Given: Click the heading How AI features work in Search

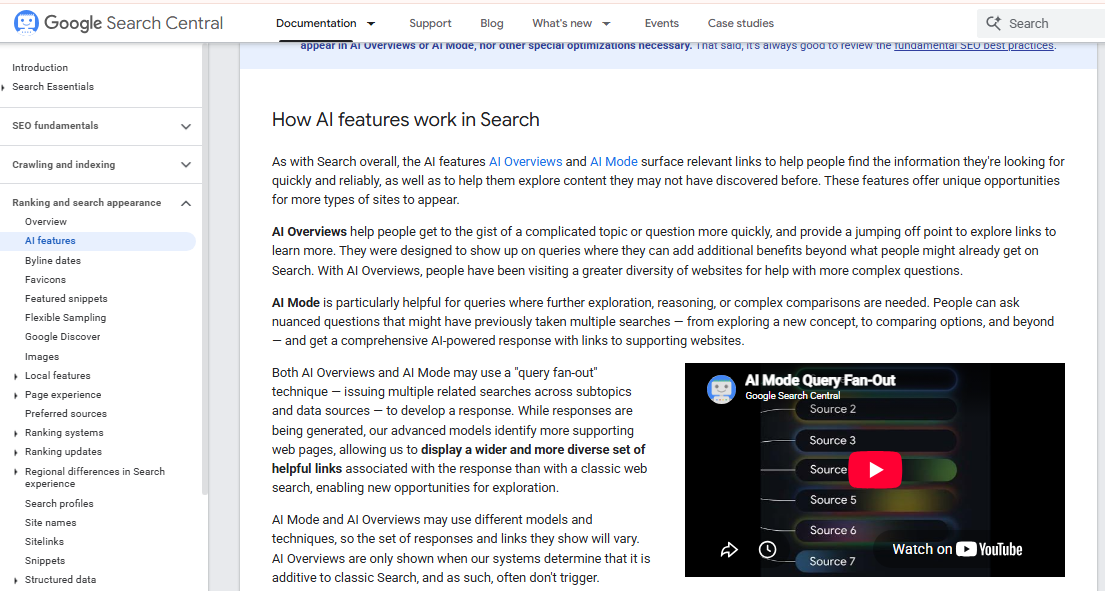Looking at the screenshot, I should pyautogui.click(x=406, y=120).
